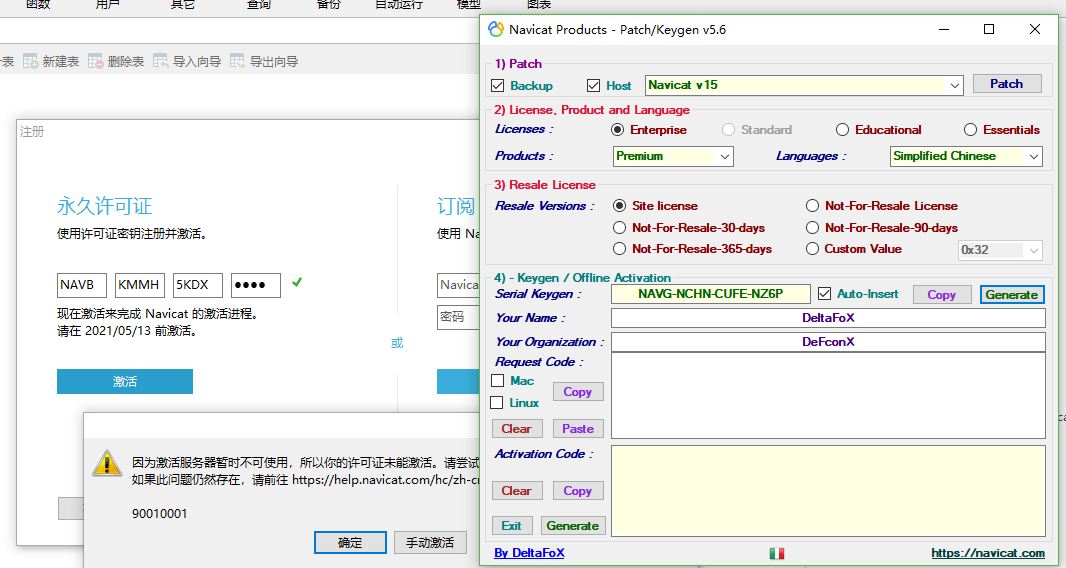The height and width of the screenshot is (568, 1066).
Task: Open the Products Premium dropdown
Action: coord(673,156)
